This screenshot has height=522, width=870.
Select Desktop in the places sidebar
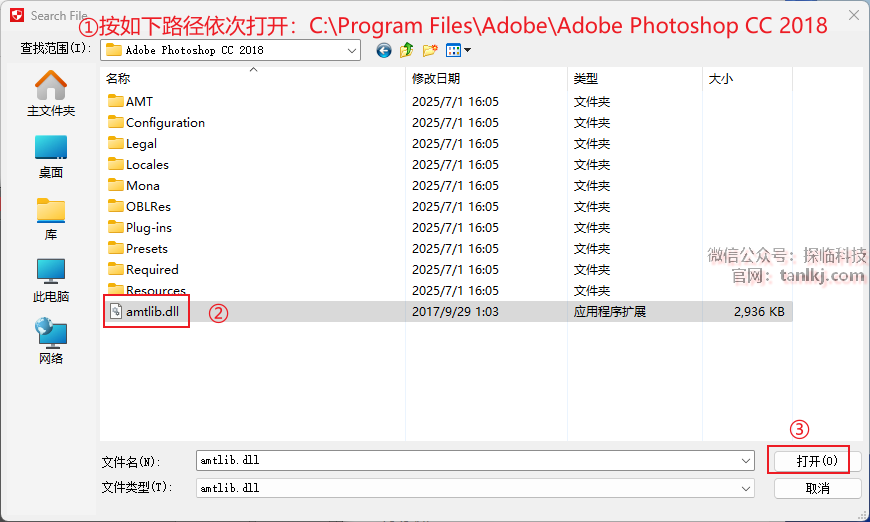50,156
